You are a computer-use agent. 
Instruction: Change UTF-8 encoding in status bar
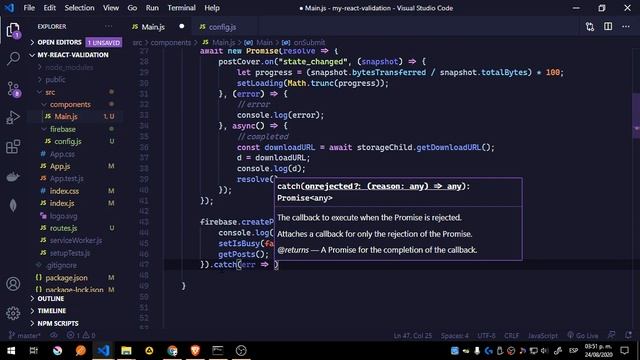click(x=487, y=336)
